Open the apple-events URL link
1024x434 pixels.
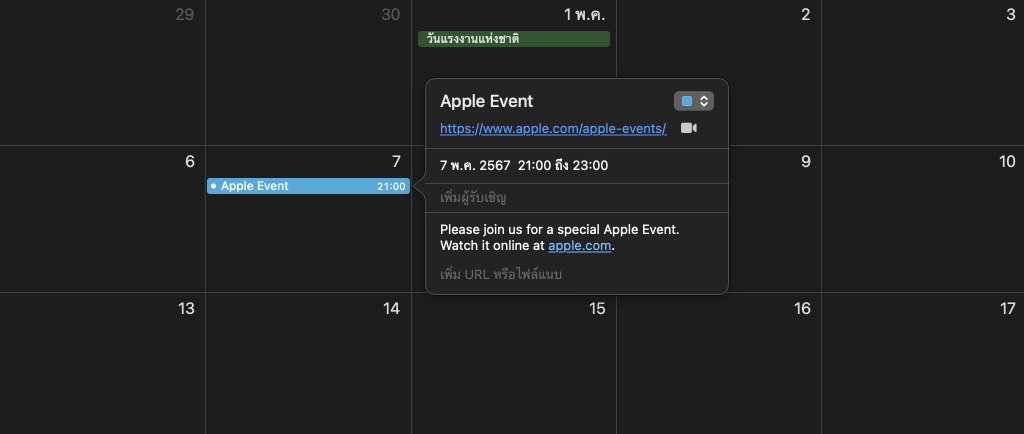coord(553,129)
